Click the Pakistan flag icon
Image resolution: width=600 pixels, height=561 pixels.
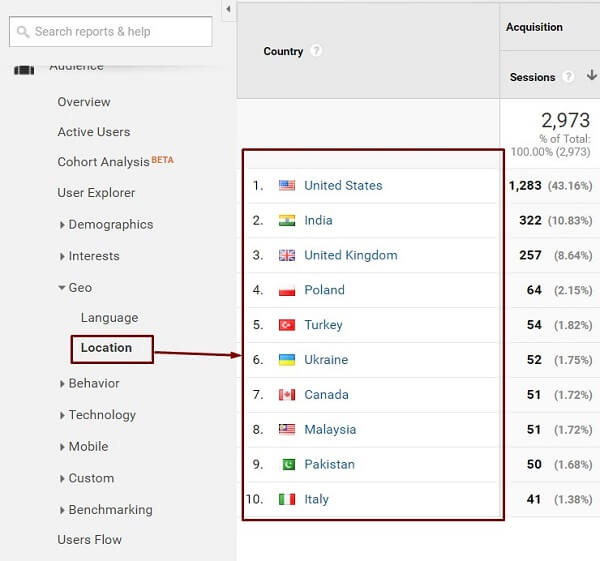[x=289, y=464]
